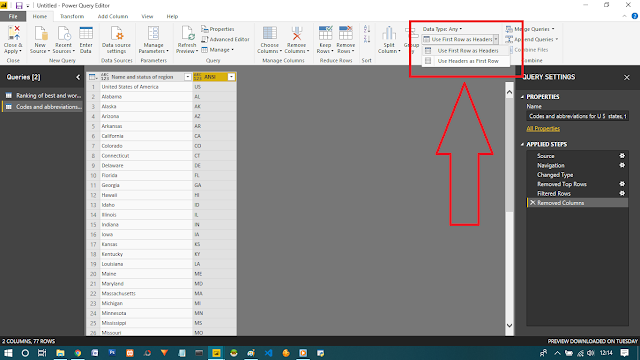Open the Data Type: Any dropdown
640x360 pixels.
click(x=442, y=29)
